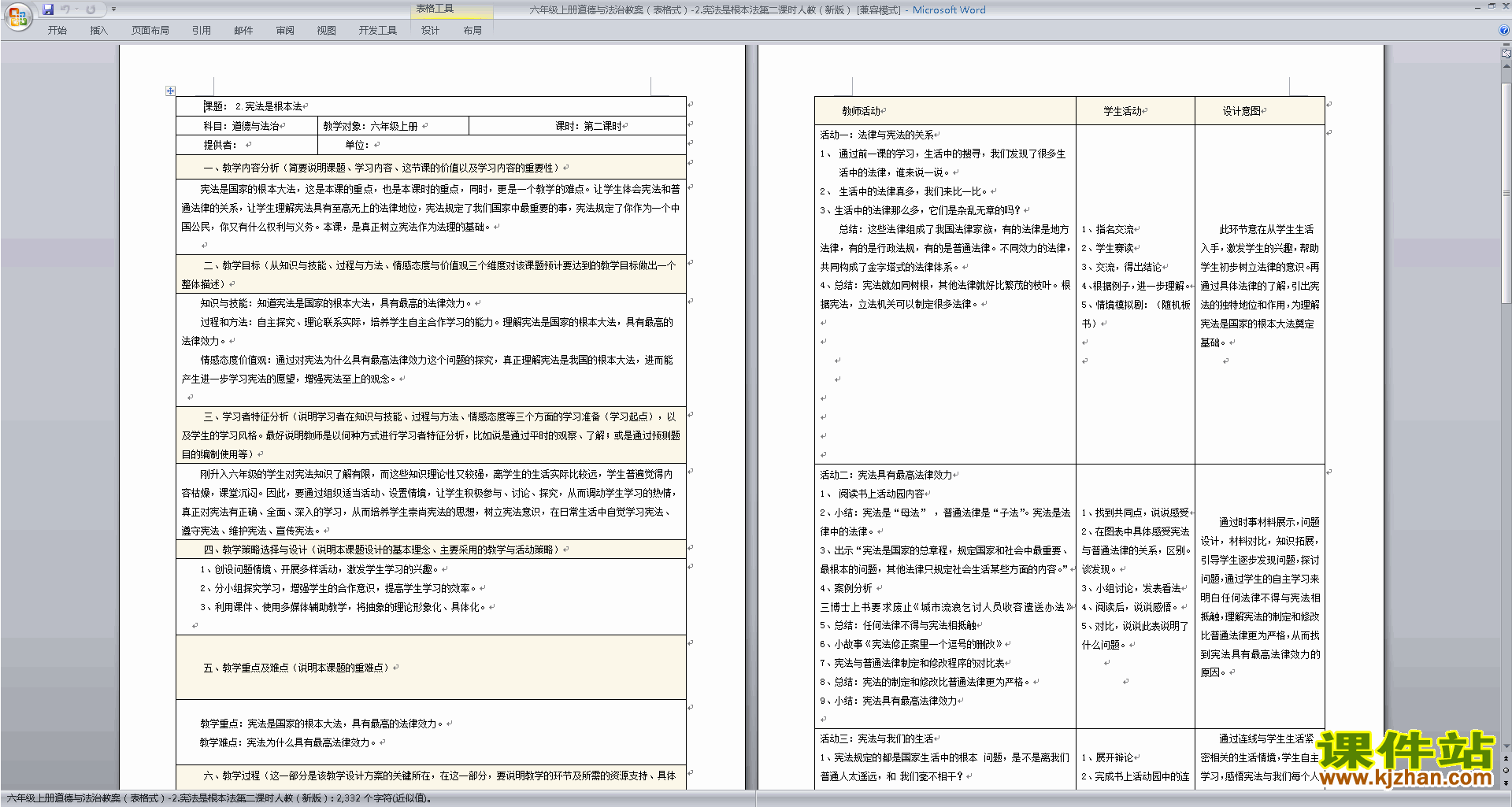Click the 教学对象: 六年级上册 cell
This screenshot has height=807, width=1512.
[x=393, y=126]
